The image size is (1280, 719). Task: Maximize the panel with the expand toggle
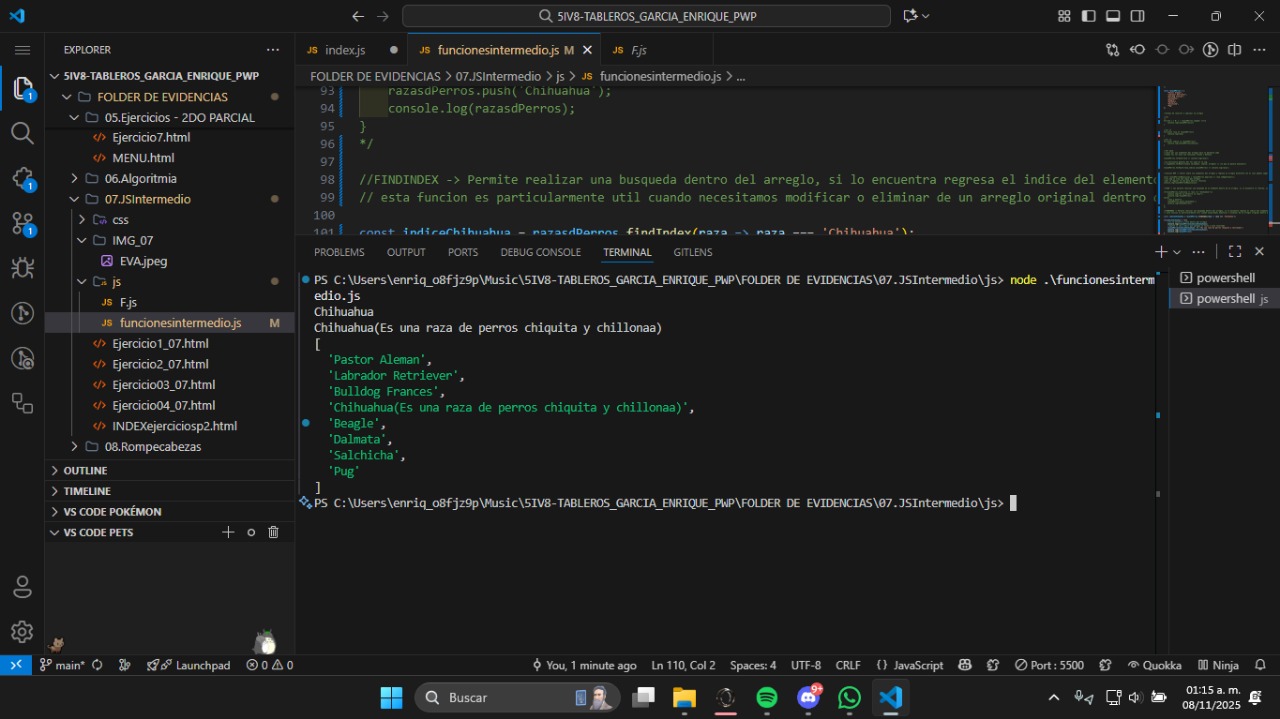coord(1235,252)
